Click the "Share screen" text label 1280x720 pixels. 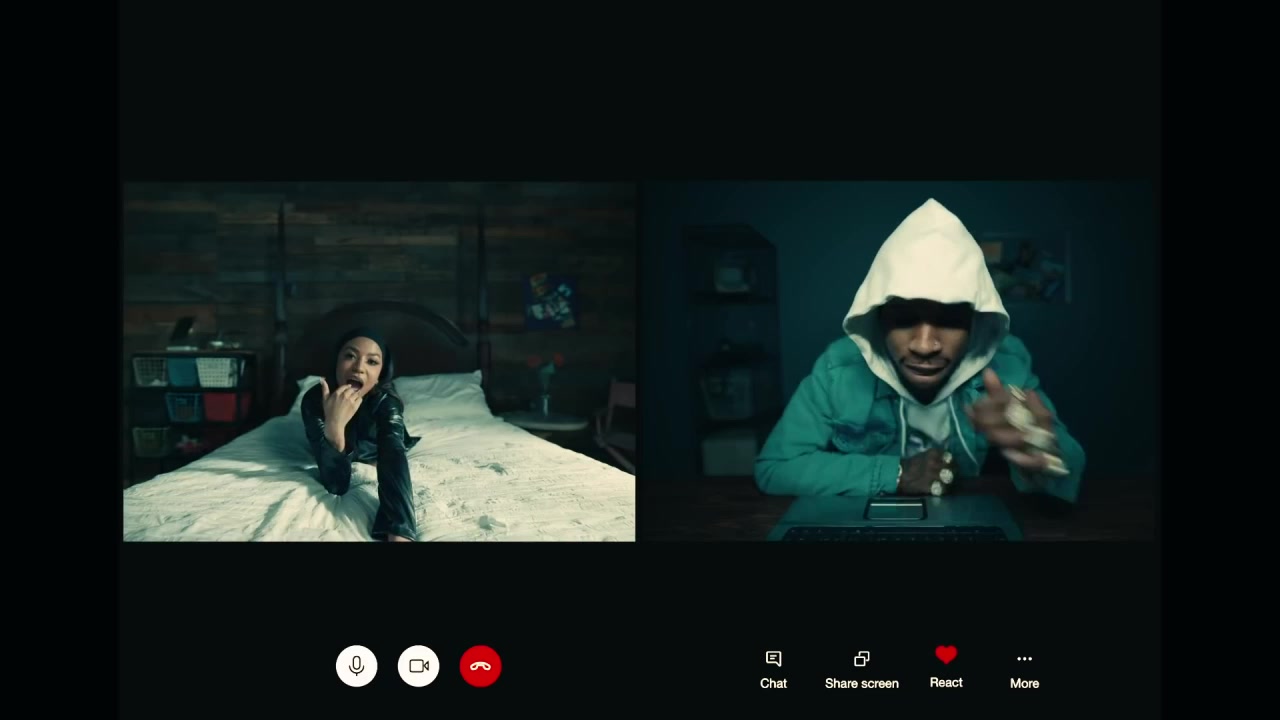(861, 684)
